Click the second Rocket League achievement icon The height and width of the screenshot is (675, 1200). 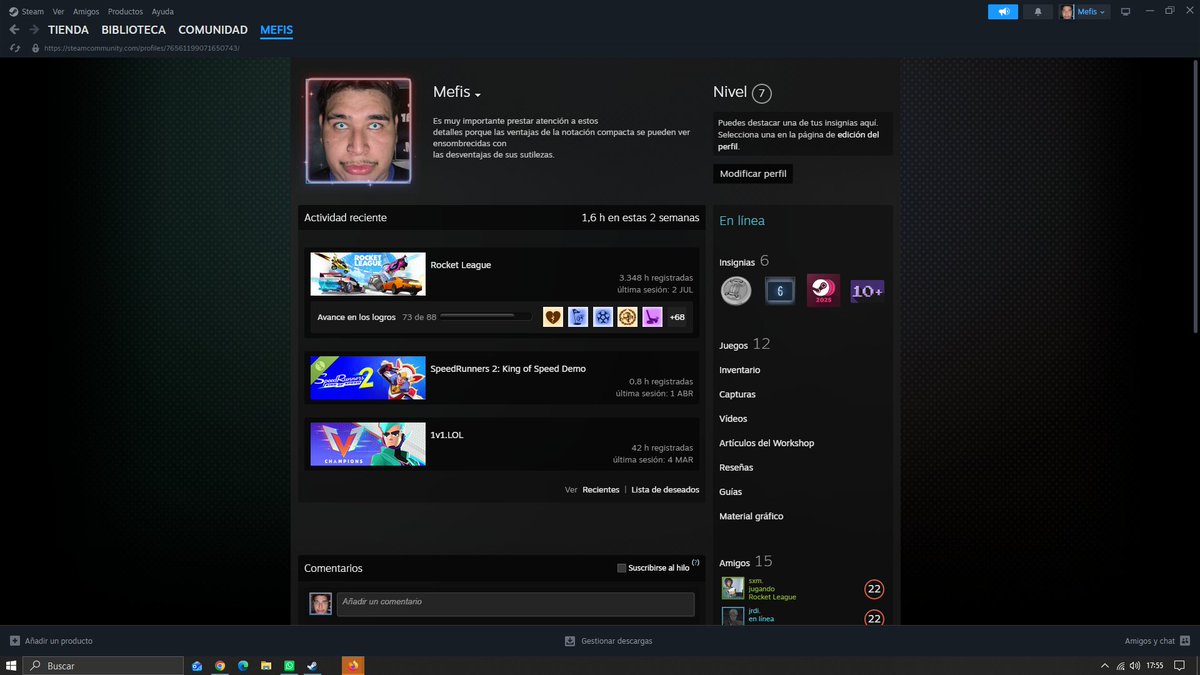tap(578, 317)
